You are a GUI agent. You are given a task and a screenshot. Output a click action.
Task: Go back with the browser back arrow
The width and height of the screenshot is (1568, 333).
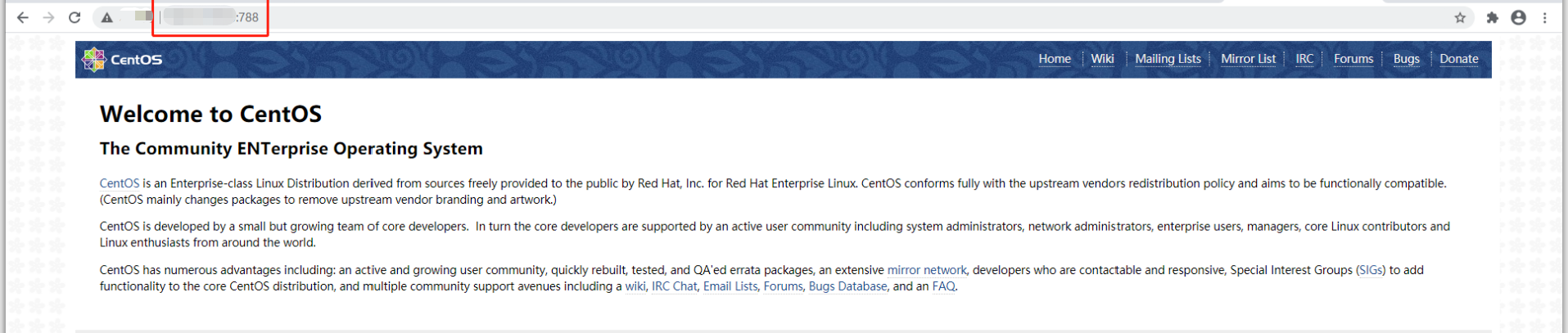(22, 17)
